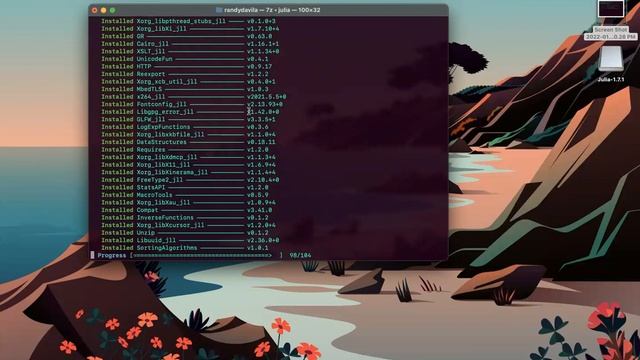Click the MacroTools package line
This screenshot has width=640, height=360.
point(184,195)
